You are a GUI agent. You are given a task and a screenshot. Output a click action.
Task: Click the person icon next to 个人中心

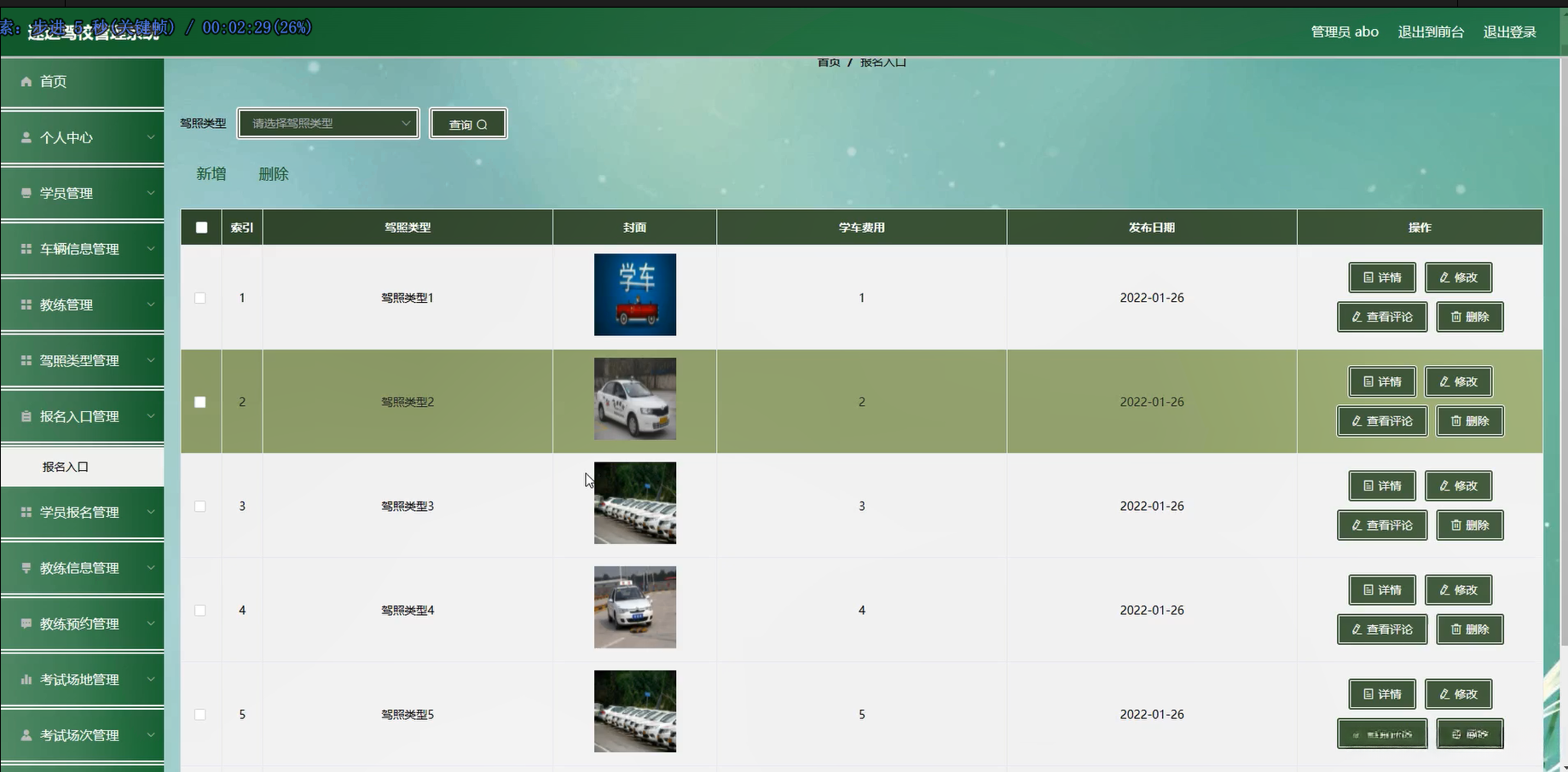tap(26, 137)
